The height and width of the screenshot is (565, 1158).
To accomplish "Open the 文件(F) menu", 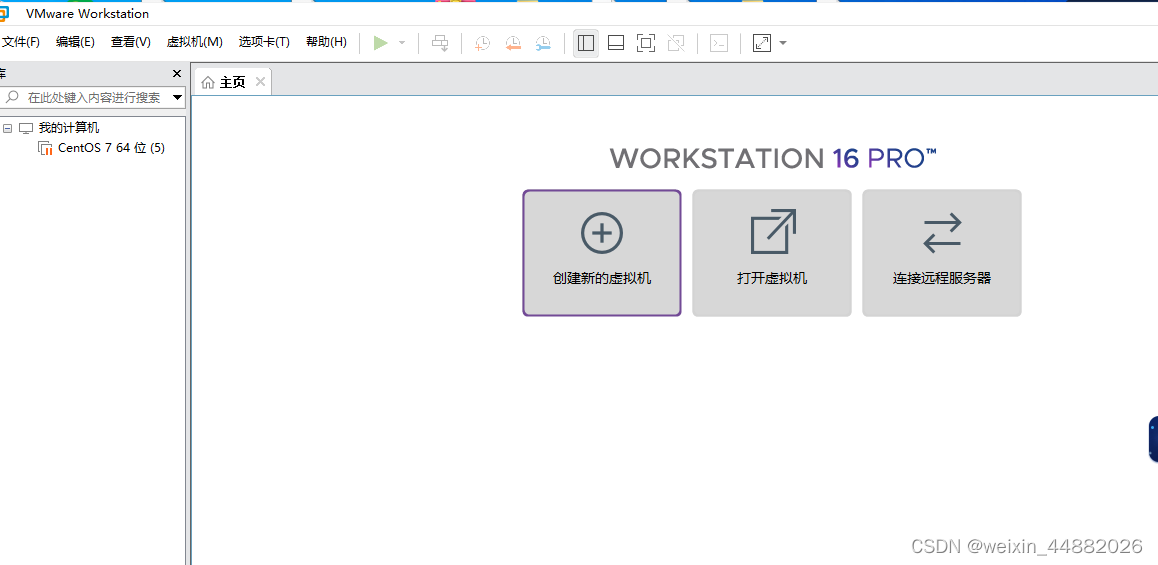I will pos(21,42).
